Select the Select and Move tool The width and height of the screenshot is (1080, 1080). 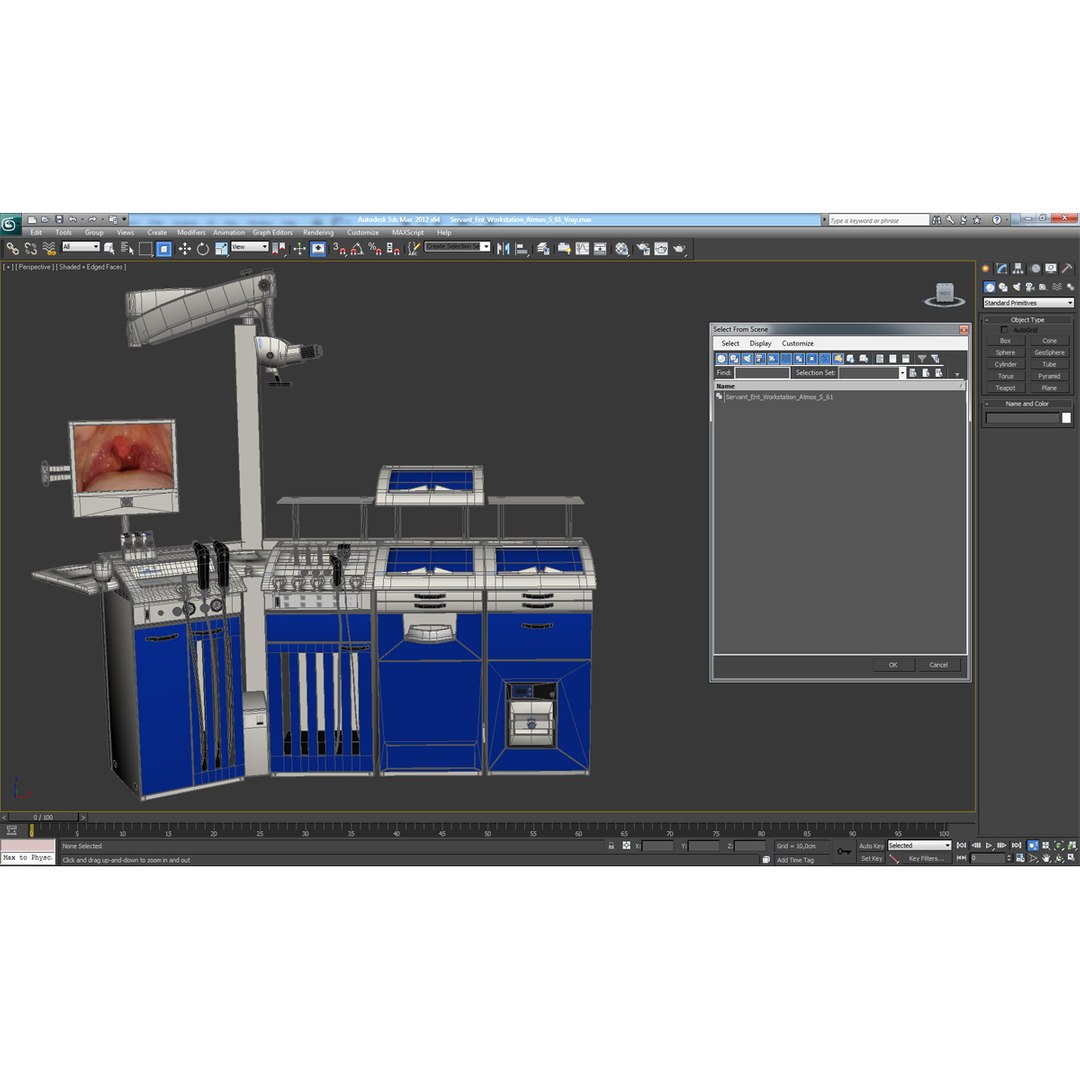(x=184, y=249)
